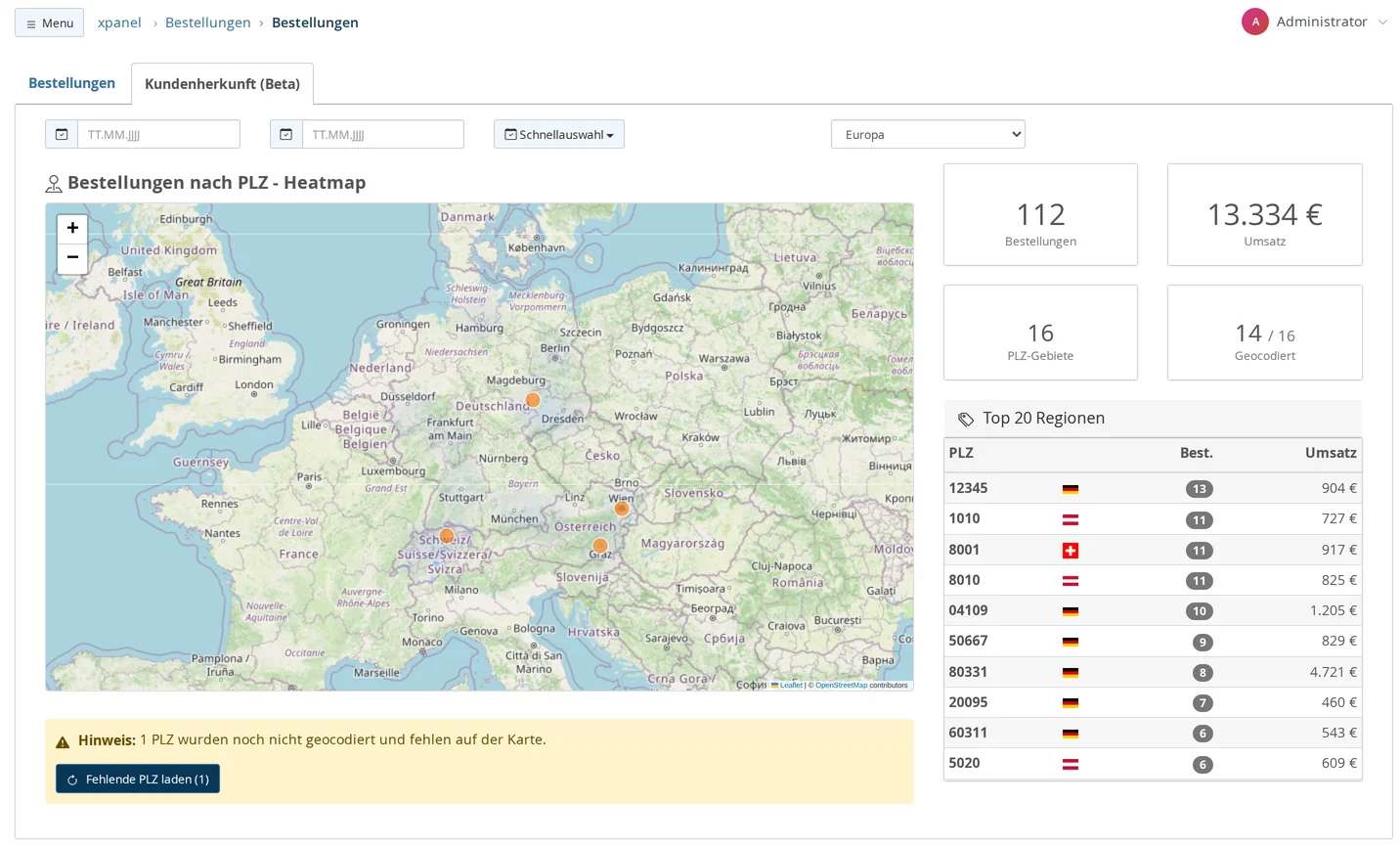Open the Menu button

[x=49, y=22]
